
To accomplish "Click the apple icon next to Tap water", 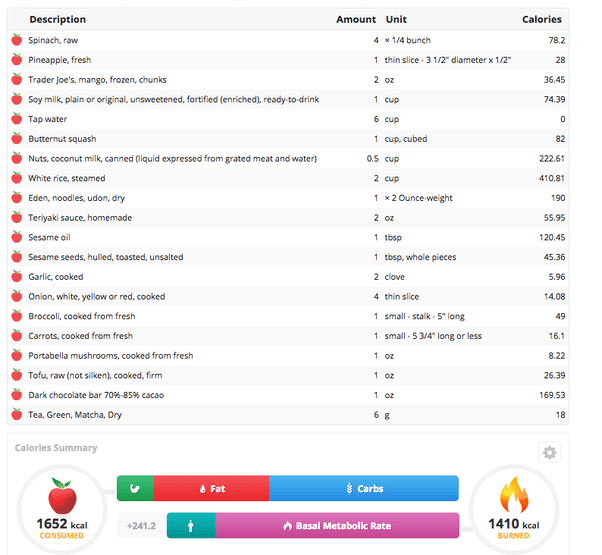I will click(x=17, y=119).
